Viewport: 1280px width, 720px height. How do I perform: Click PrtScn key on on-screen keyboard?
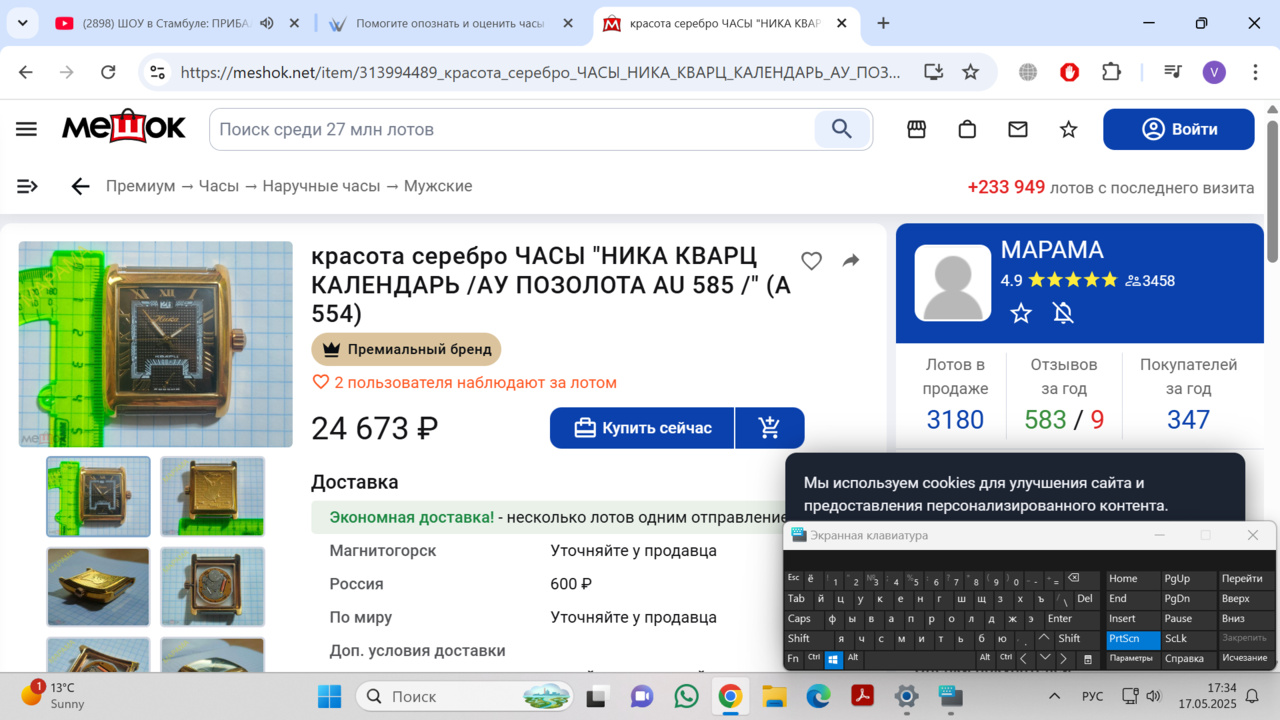click(x=1133, y=639)
